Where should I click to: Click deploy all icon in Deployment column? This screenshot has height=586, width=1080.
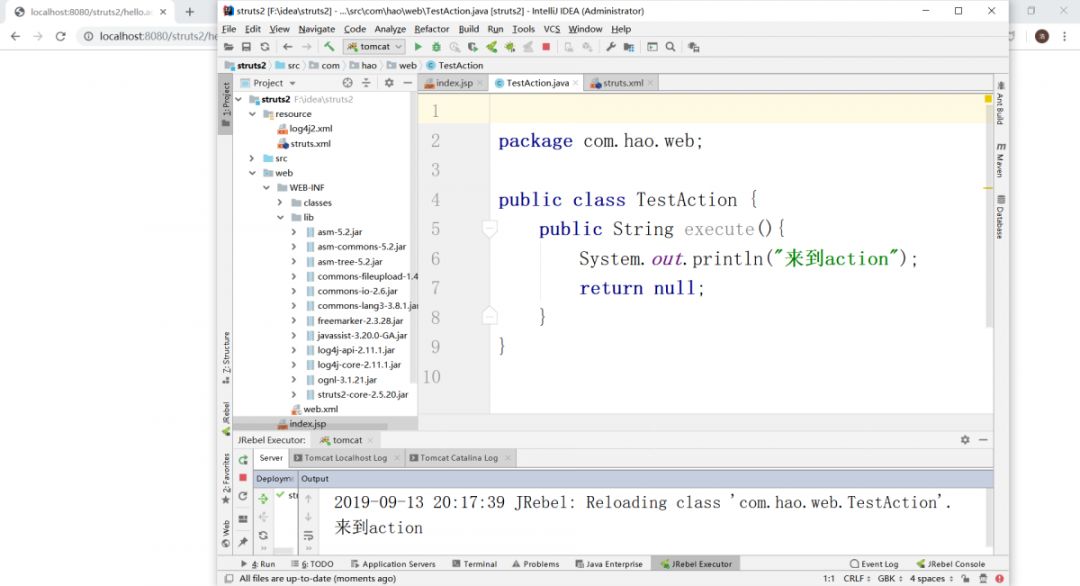pyautogui.click(x=263, y=499)
